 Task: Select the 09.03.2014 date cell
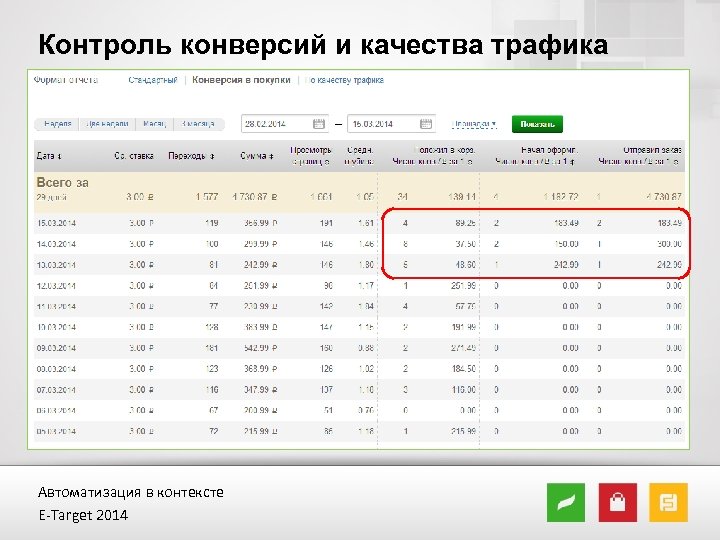pyautogui.click(x=56, y=348)
